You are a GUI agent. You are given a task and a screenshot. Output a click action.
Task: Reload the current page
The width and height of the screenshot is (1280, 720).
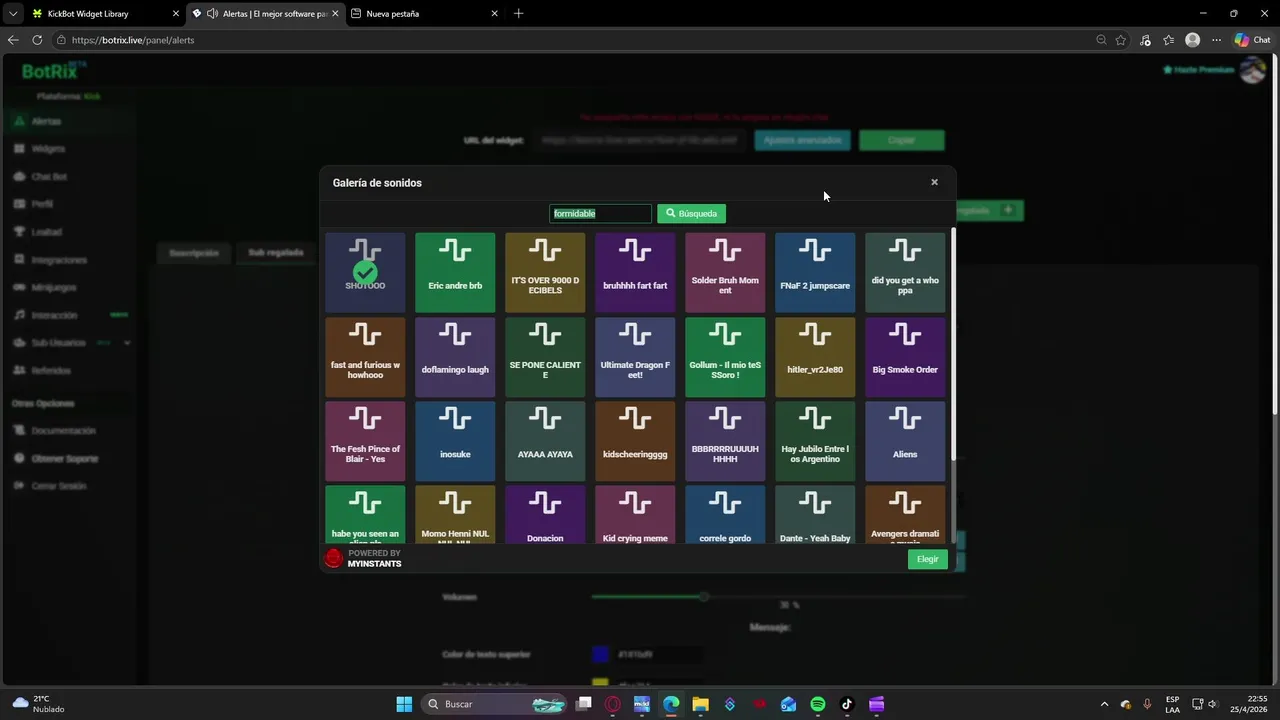click(37, 40)
